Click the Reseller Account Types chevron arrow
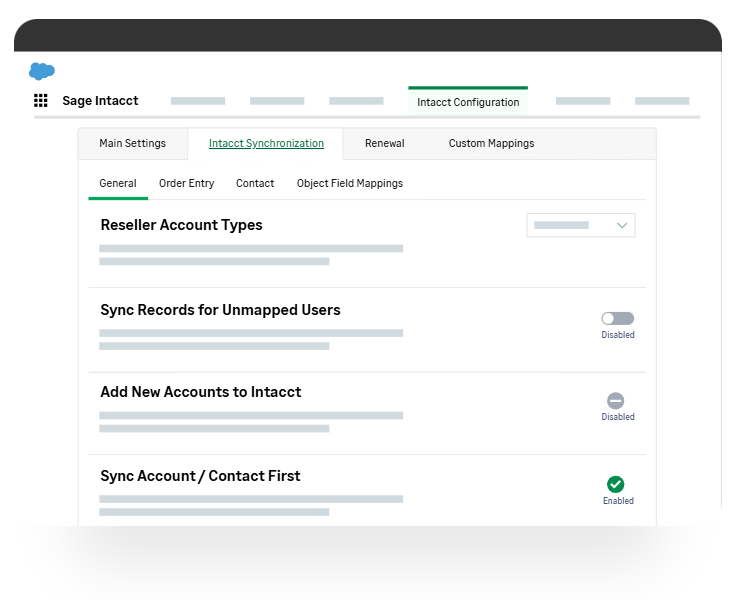The image size is (741, 600). 622,225
